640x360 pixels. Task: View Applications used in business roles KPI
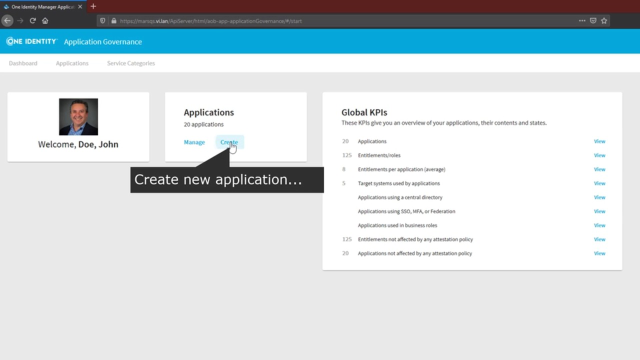(600, 225)
